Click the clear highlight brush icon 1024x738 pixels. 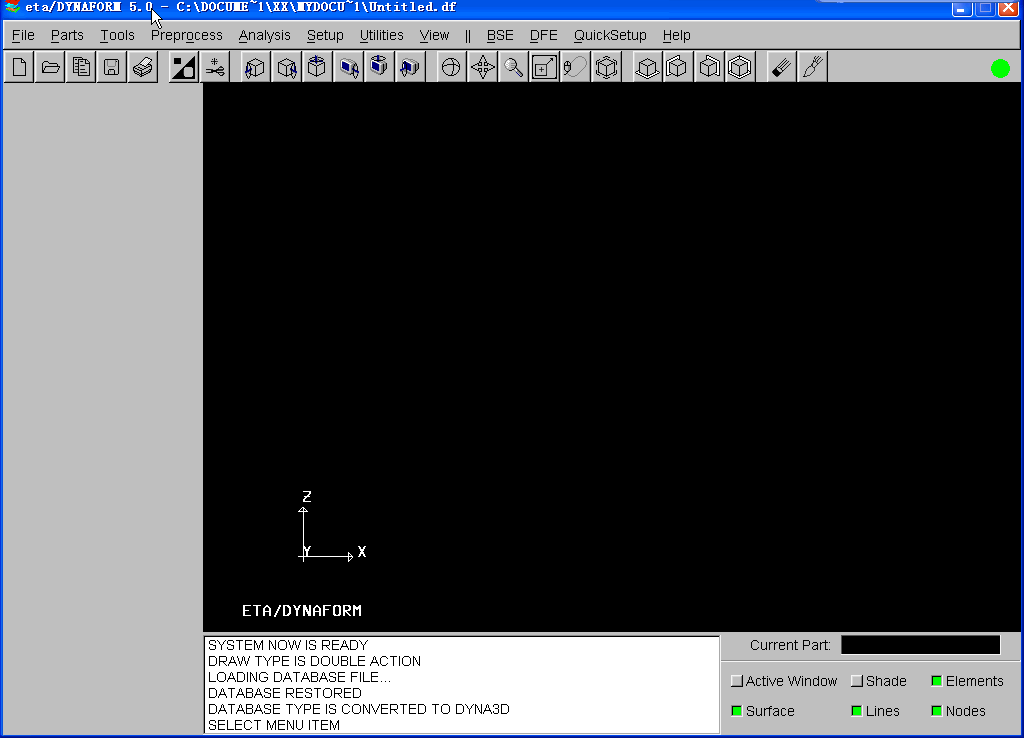[781, 67]
